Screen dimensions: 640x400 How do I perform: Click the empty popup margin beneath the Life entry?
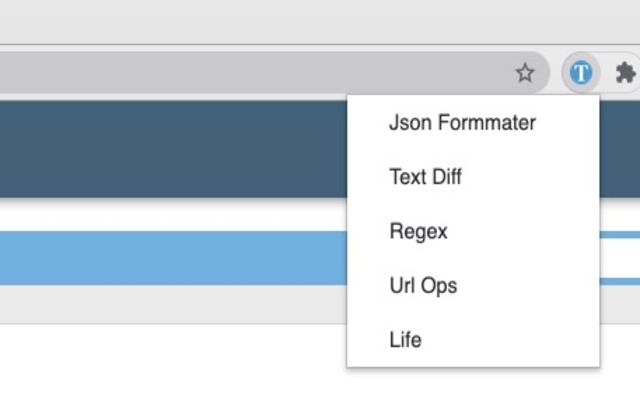coord(472,360)
